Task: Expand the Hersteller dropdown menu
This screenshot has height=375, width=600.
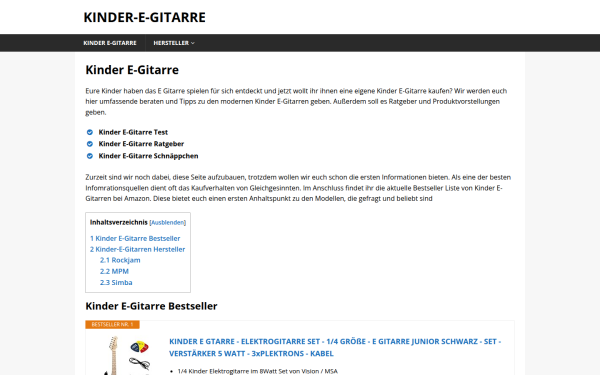Action: click(174, 43)
